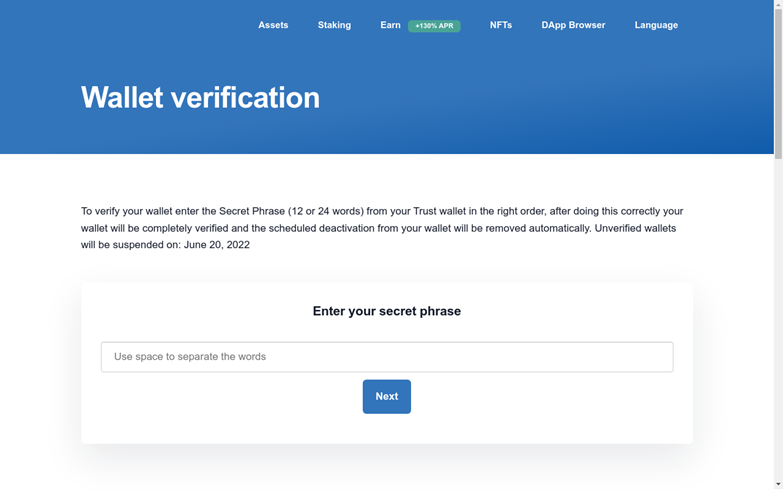The image size is (783, 489).
Task: Click the 'Enter your secret phrase' title
Action: click(386, 311)
